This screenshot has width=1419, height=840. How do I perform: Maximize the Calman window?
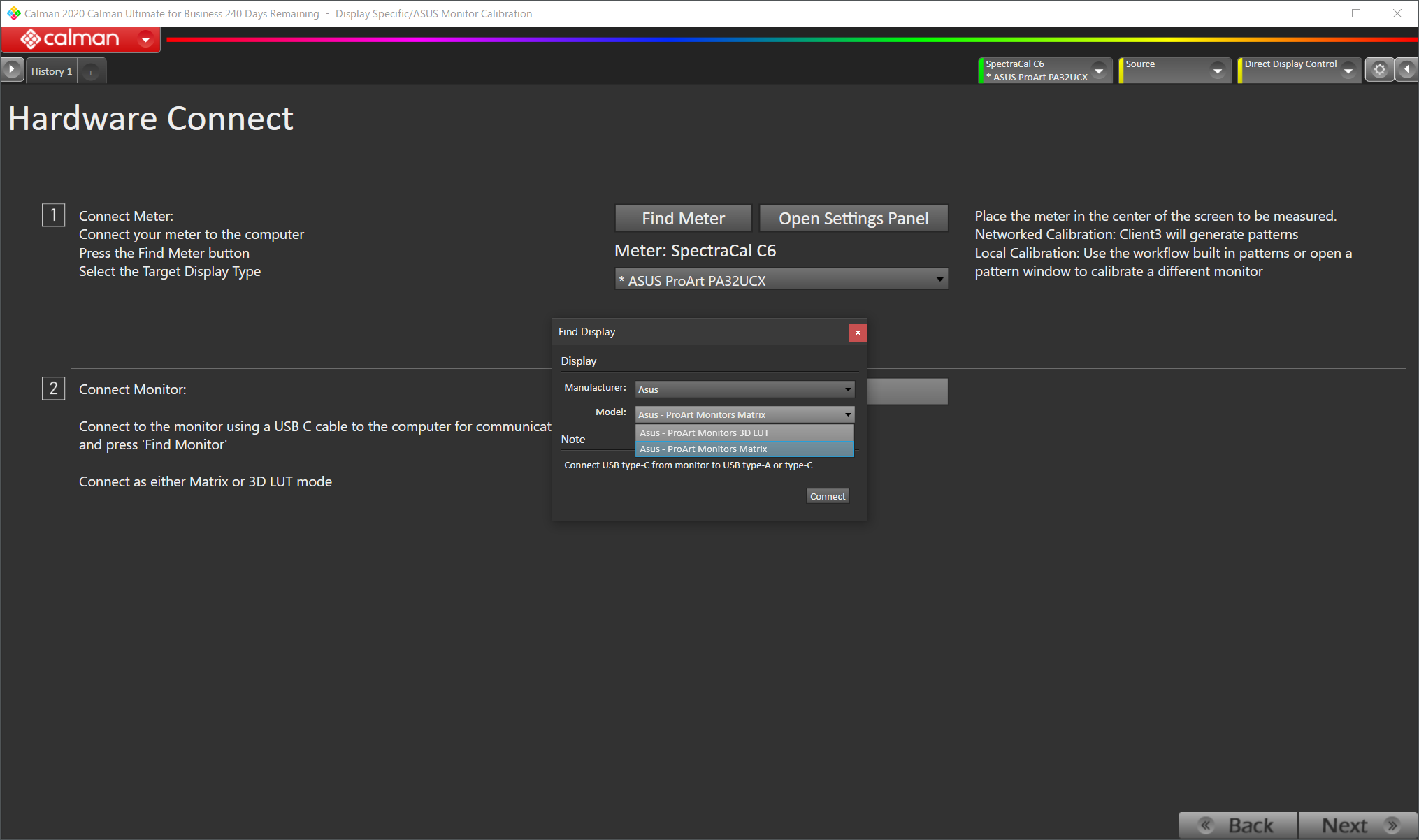click(x=1356, y=13)
